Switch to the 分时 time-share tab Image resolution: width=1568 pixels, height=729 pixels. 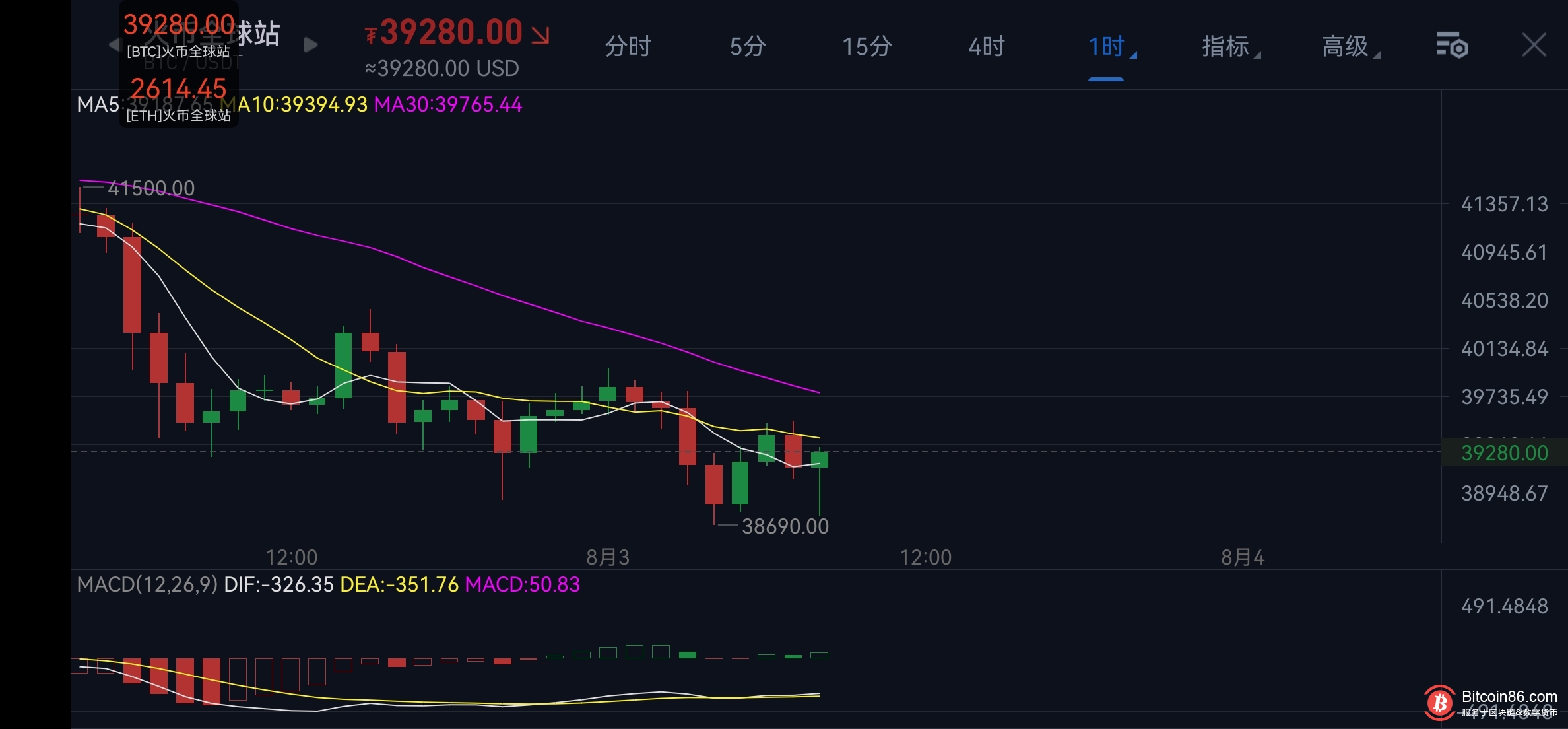pyautogui.click(x=628, y=47)
